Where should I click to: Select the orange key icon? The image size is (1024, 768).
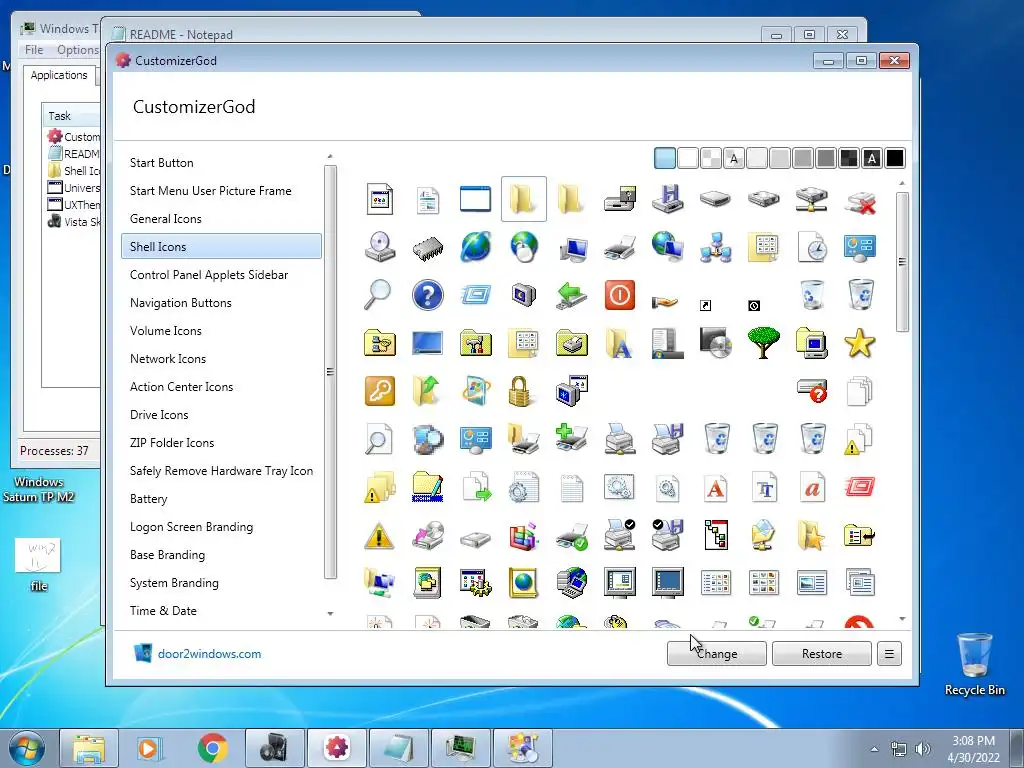coord(379,391)
